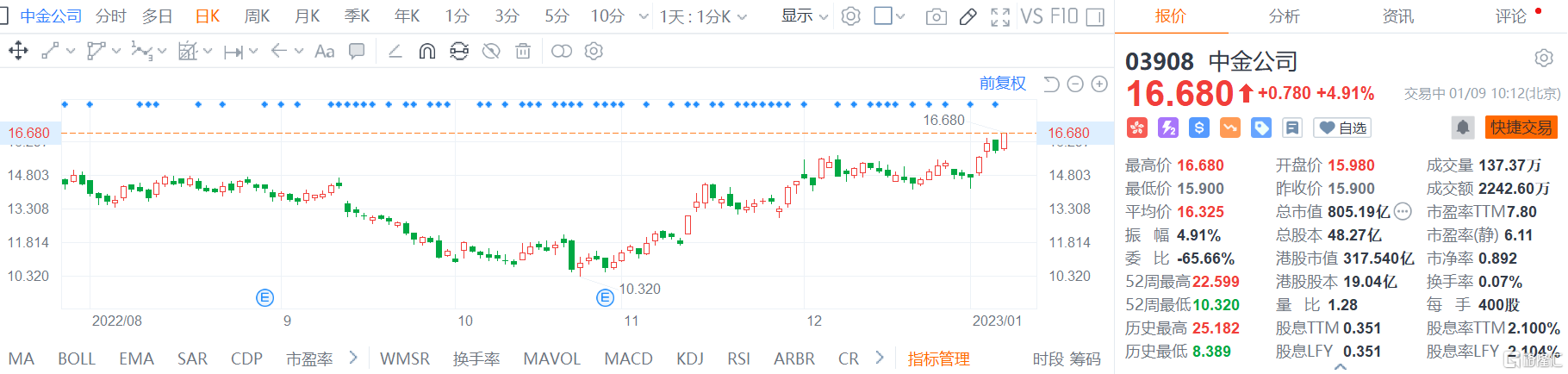Expand wave tool options arrow
The height and width of the screenshot is (374, 1568).
[161, 52]
